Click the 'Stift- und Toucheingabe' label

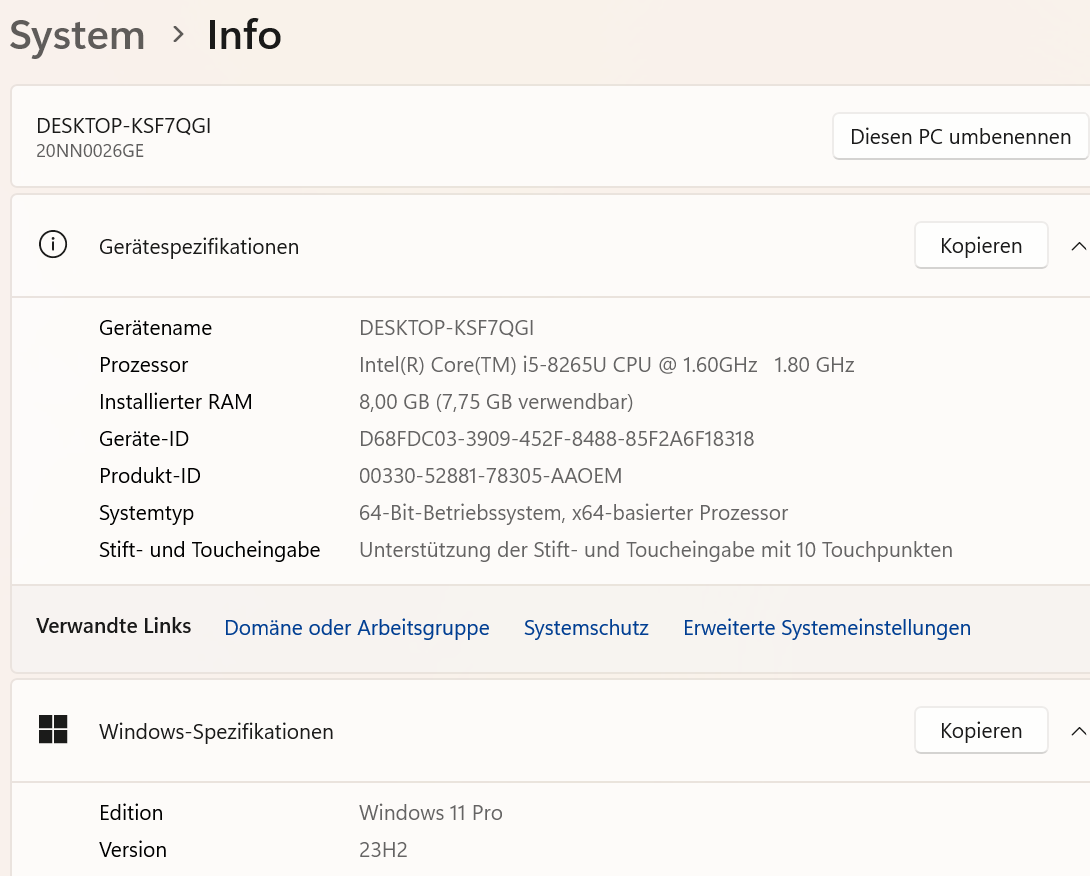(x=209, y=550)
